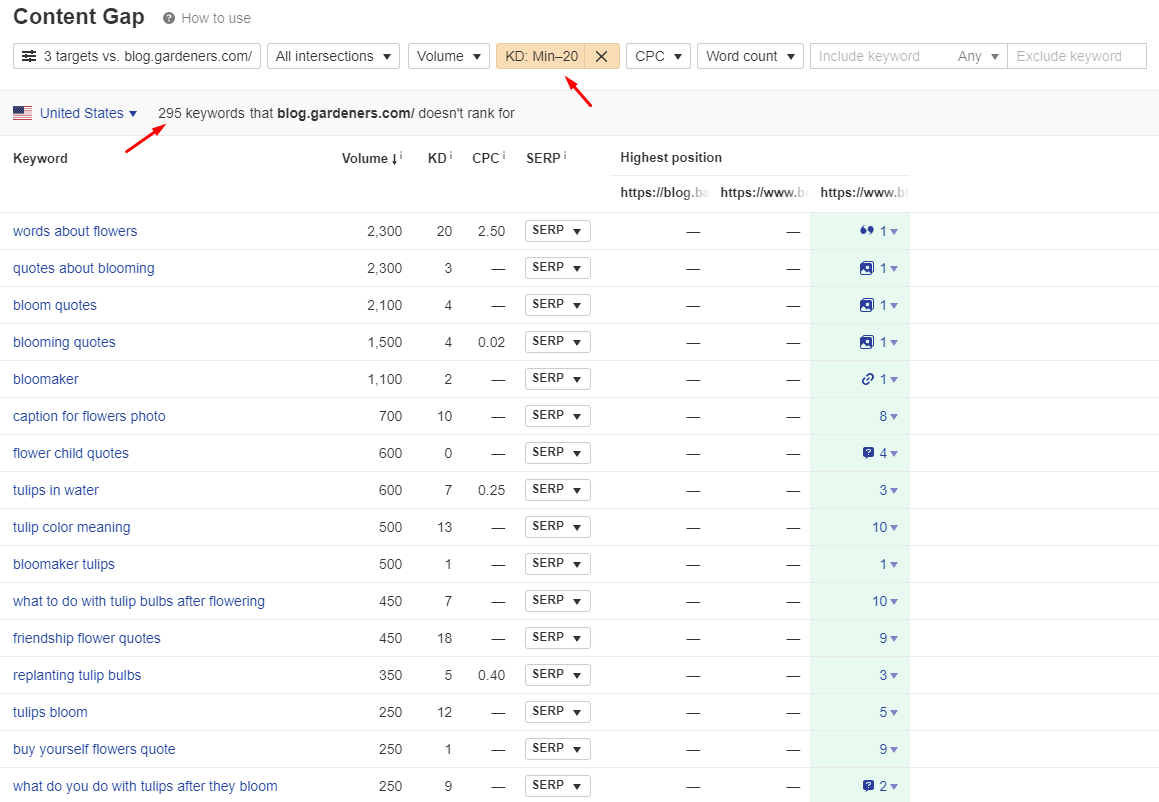Expand position 10 for tulip color meaning
Viewport: 1159px width, 802px height.
click(885, 527)
